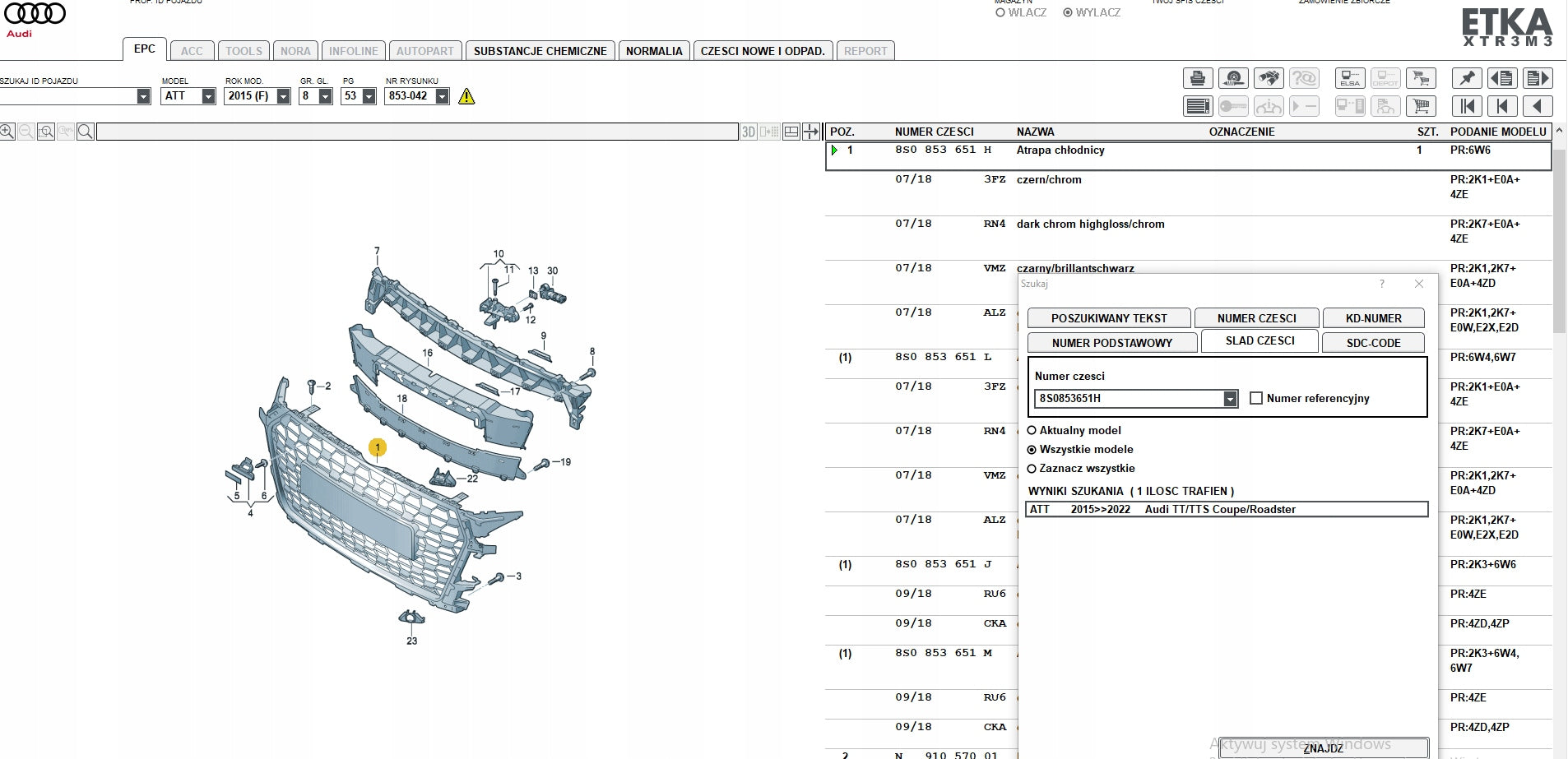
Task: Open ELSA workshop link icon
Action: (x=1350, y=78)
